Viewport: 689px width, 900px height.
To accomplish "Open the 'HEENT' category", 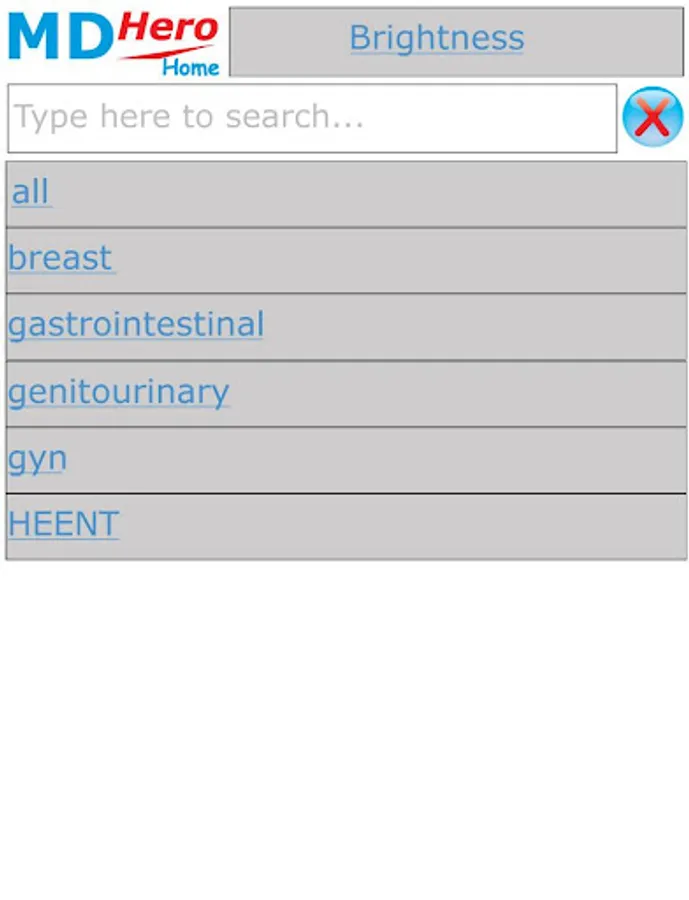I will pyautogui.click(x=346, y=527).
